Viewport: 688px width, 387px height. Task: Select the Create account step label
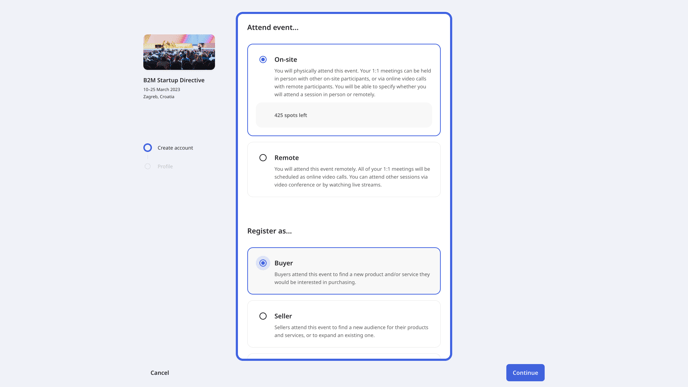pos(175,148)
